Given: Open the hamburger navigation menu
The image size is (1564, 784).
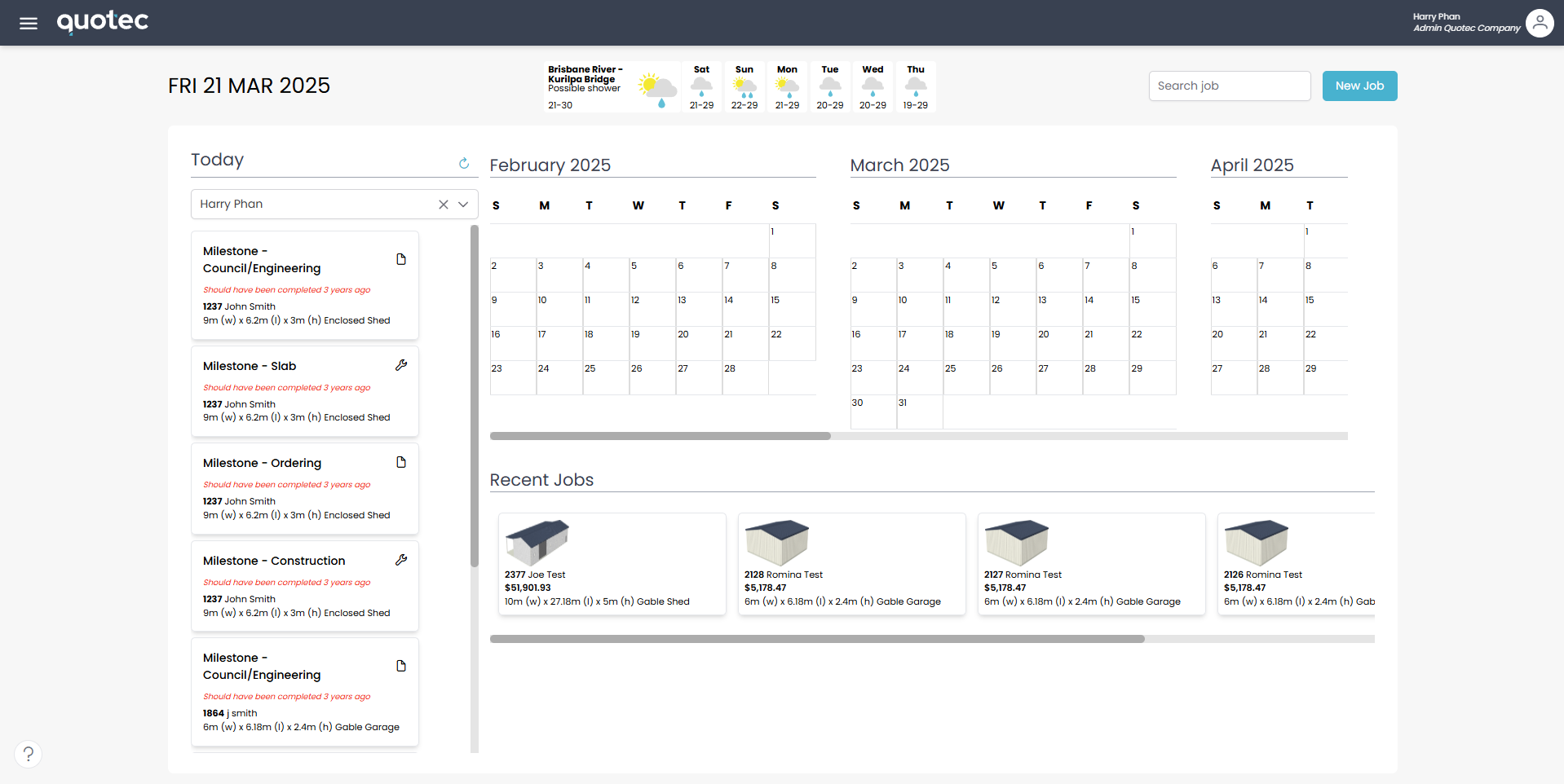Looking at the screenshot, I should (x=29, y=23).
